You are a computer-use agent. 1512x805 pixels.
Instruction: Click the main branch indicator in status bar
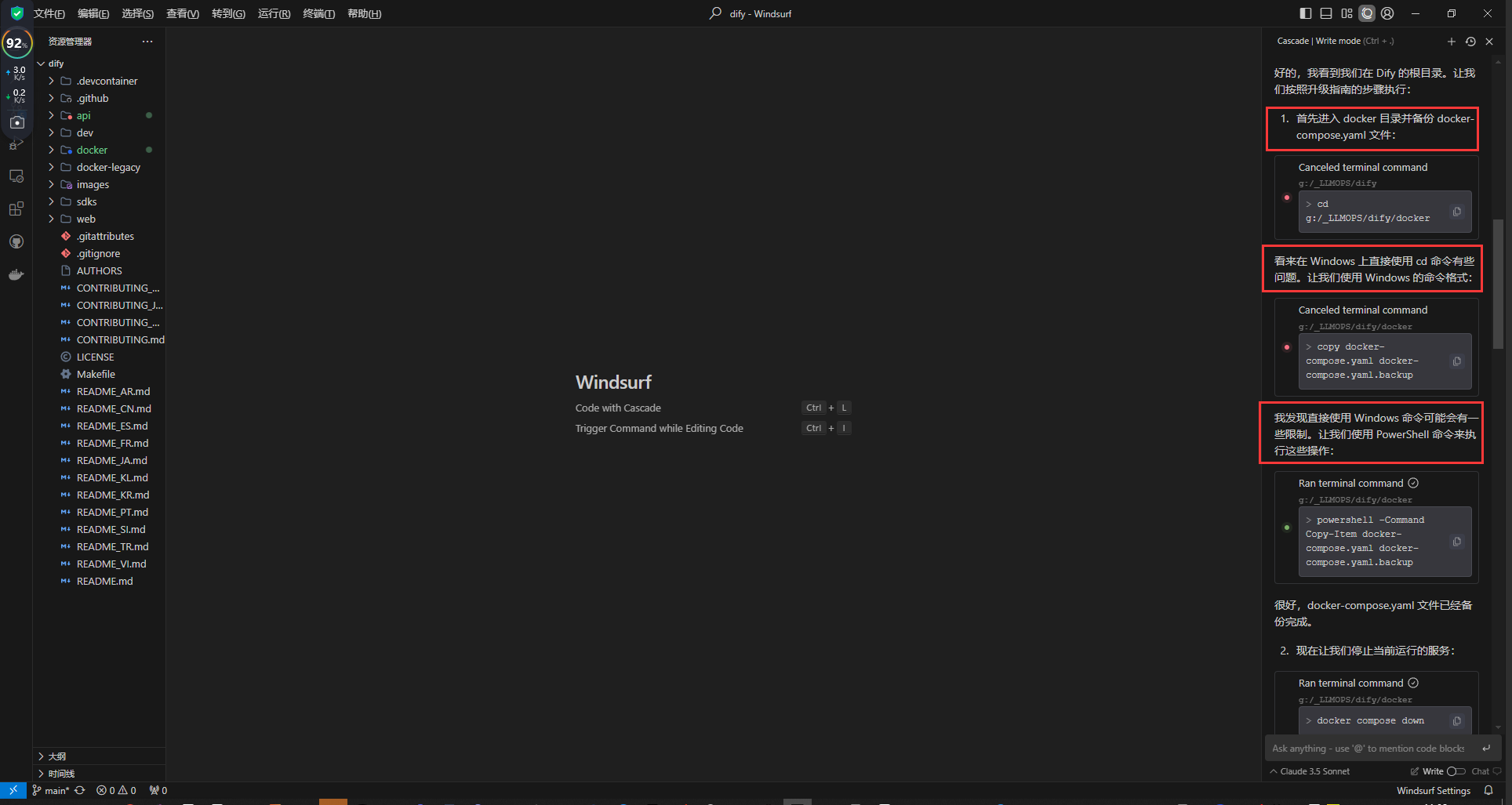[51, 791]
